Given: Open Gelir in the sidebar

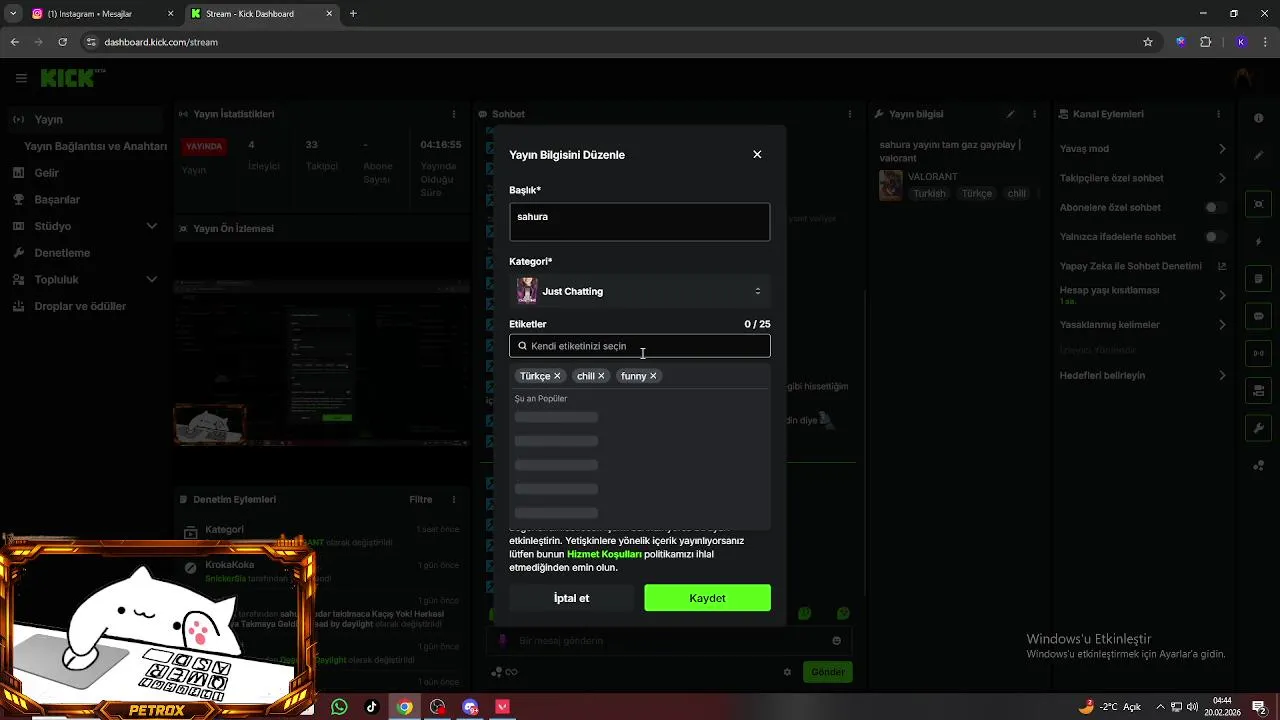Looking at the screenshot, I should click(46, 173).
